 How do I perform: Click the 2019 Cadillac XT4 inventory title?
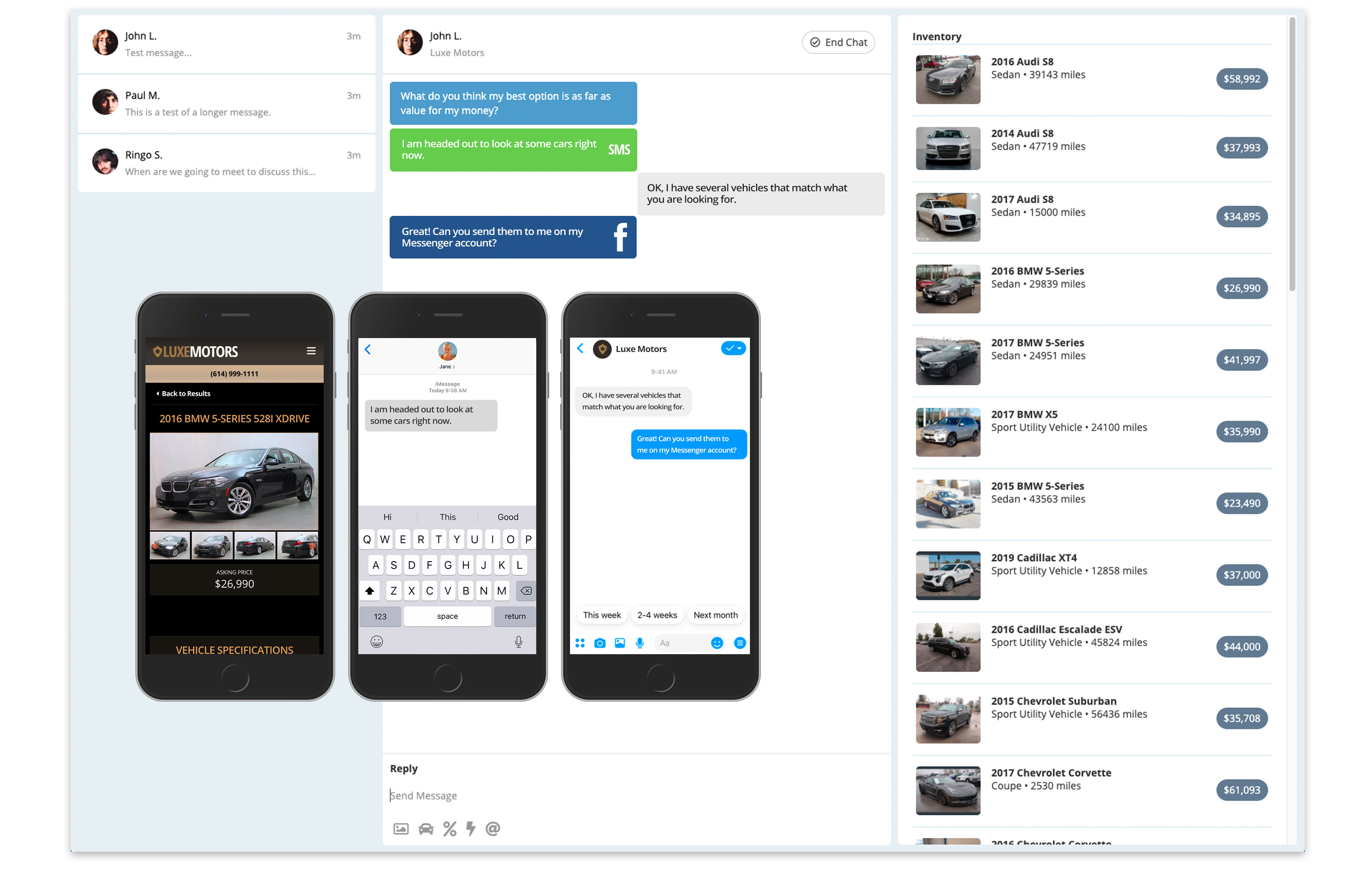pyautogui.click(x=1034, y=558)
